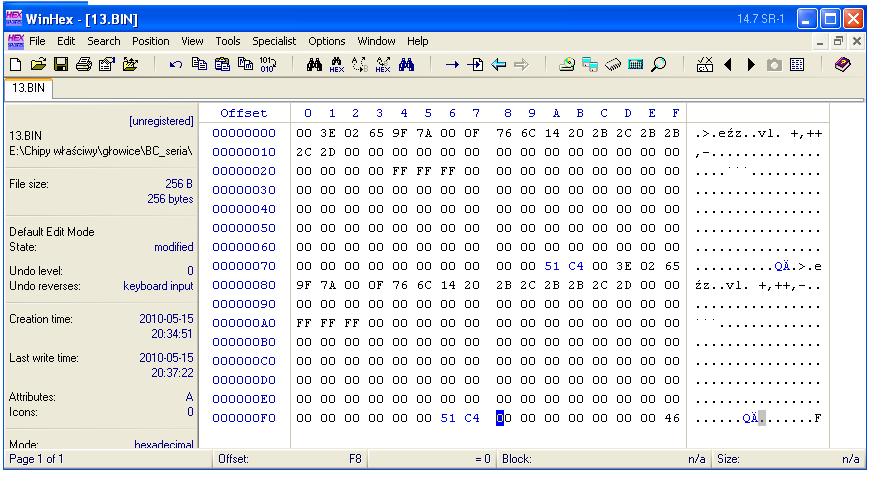Open the File menu

click(37, 41)
